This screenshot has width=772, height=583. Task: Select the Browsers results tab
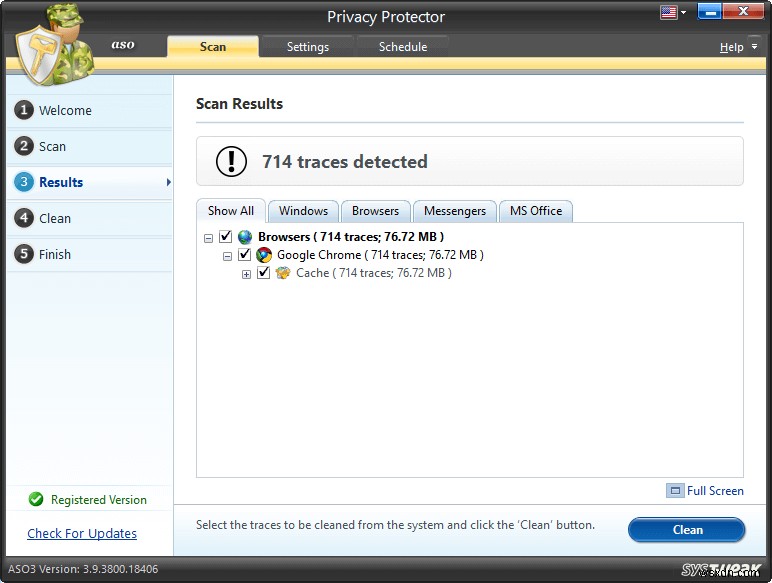pyautogui.click(x=375, y=211)
